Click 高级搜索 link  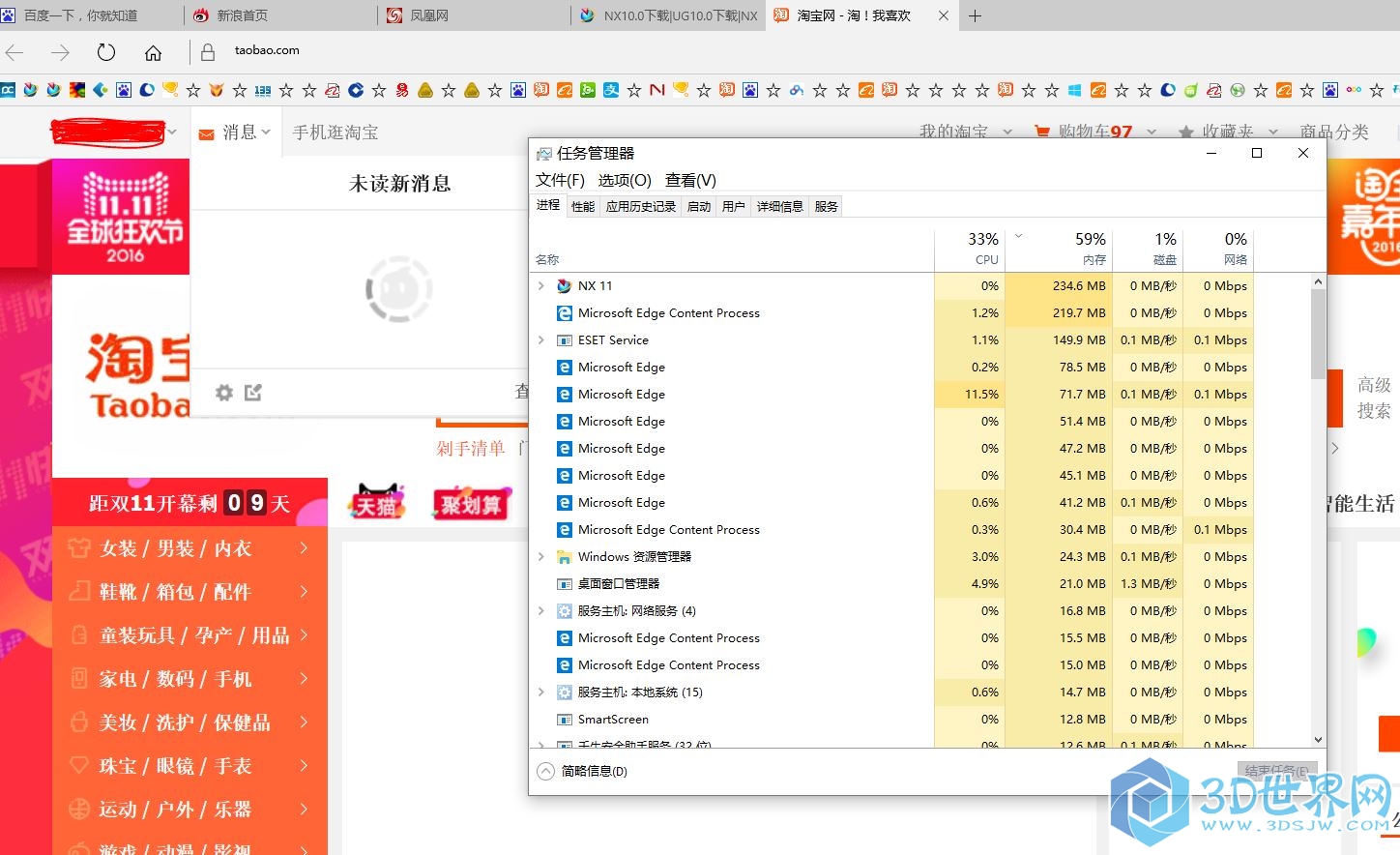[x=1374, y=398]
